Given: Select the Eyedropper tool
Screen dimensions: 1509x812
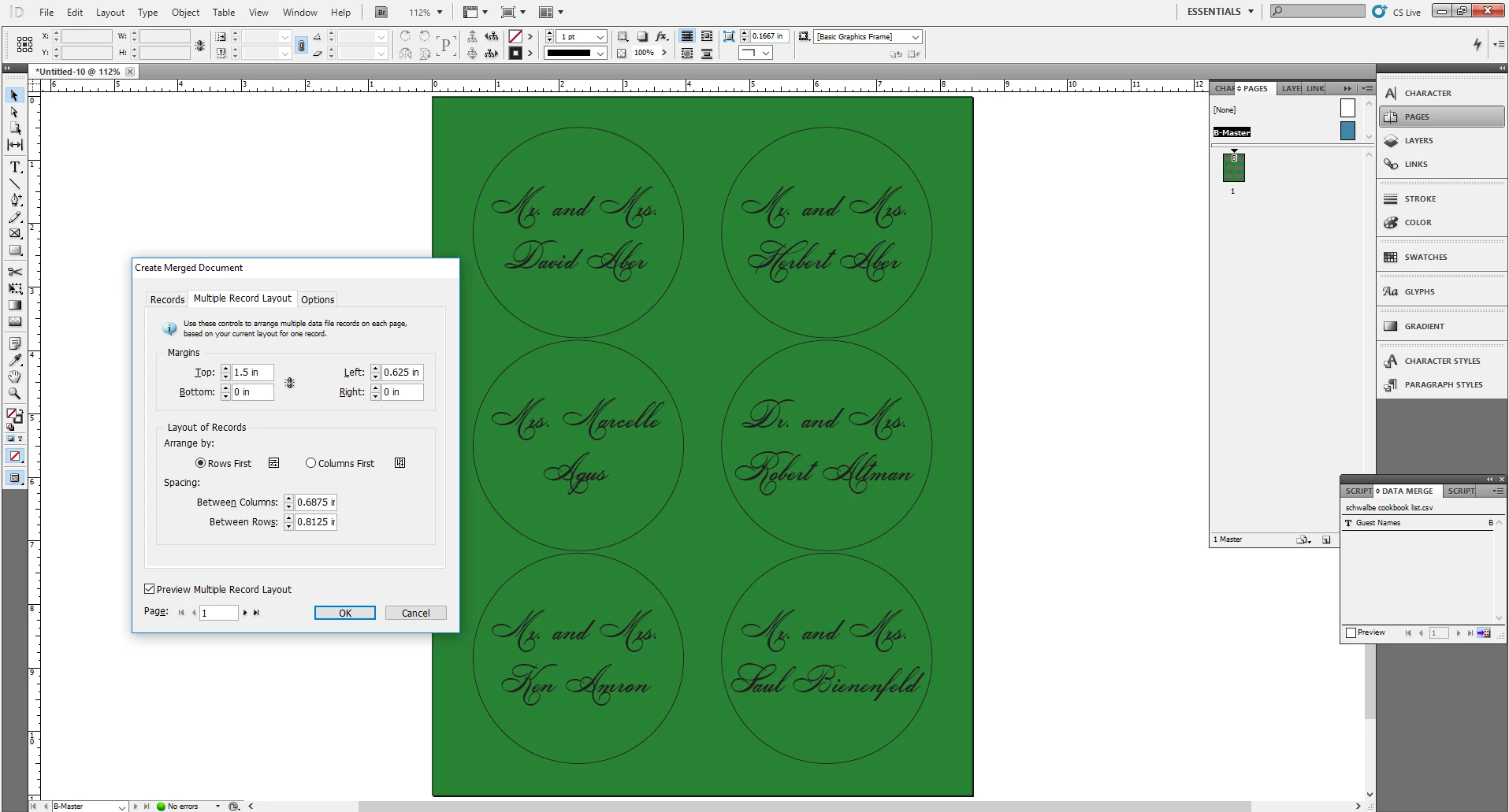Looking at the screenshot, I should click(x=15, y=360).
